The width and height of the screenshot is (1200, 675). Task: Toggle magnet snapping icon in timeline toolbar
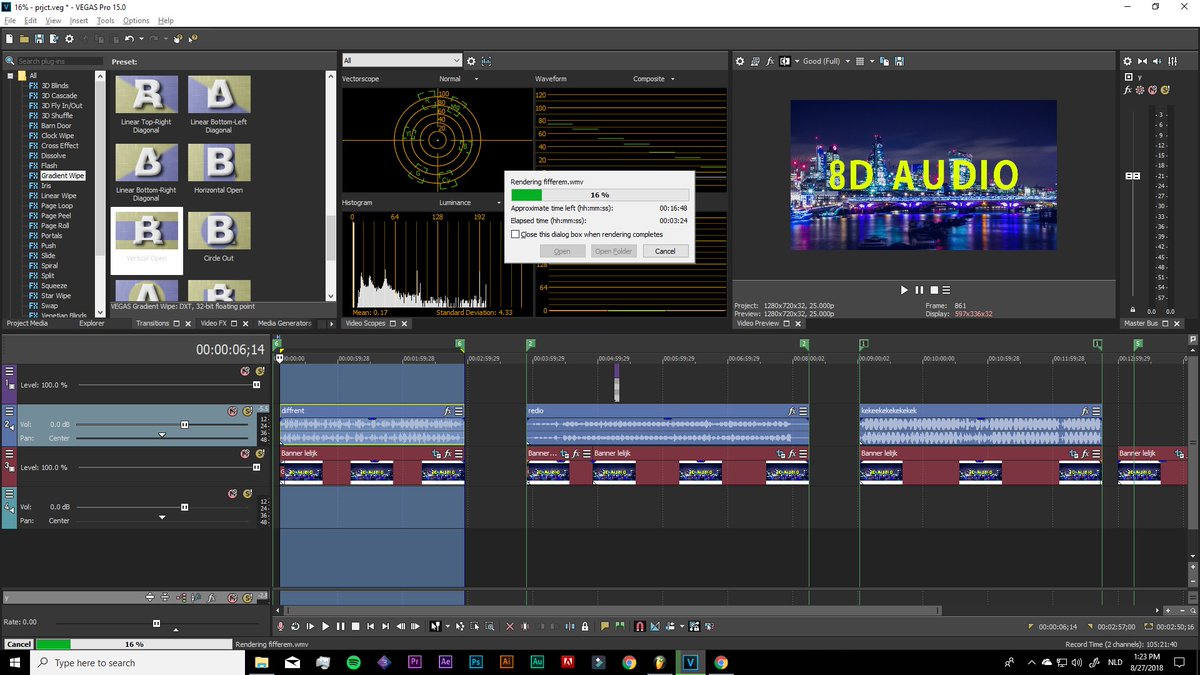coord(640,626)
